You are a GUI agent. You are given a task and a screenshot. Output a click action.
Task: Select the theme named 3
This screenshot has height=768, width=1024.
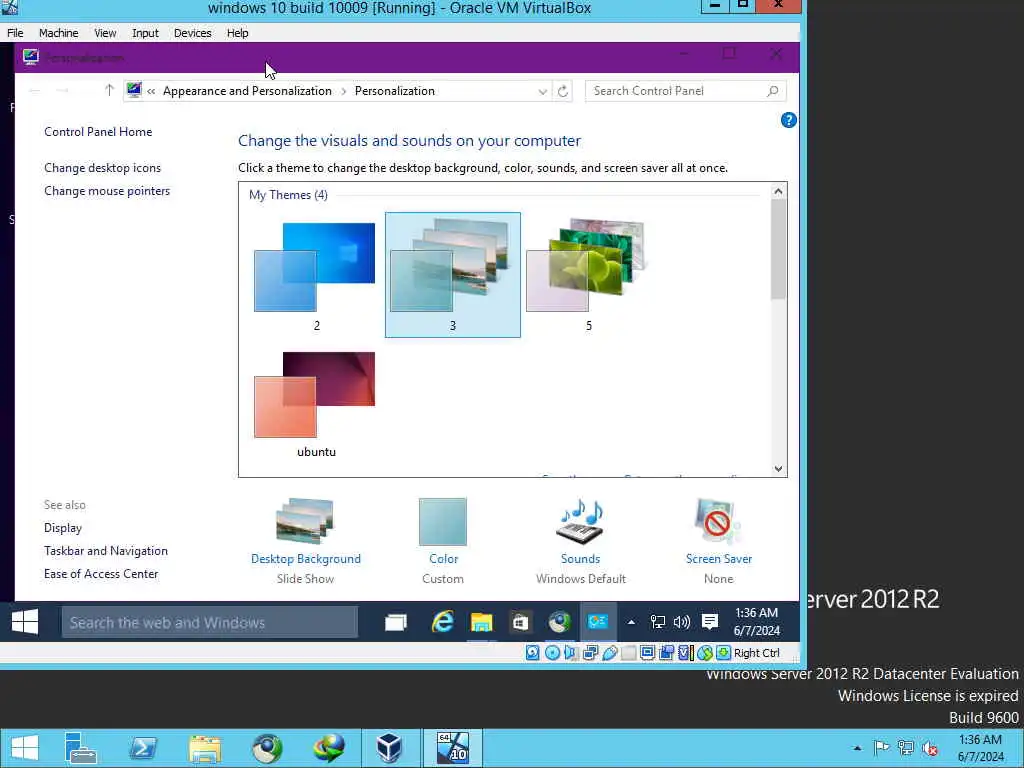click(x=453, y=275)
